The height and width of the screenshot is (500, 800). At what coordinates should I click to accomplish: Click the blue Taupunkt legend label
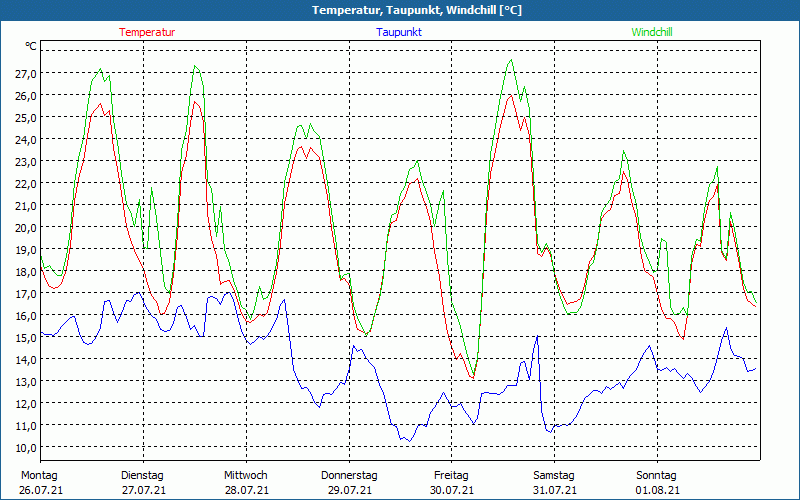(399, 32)
